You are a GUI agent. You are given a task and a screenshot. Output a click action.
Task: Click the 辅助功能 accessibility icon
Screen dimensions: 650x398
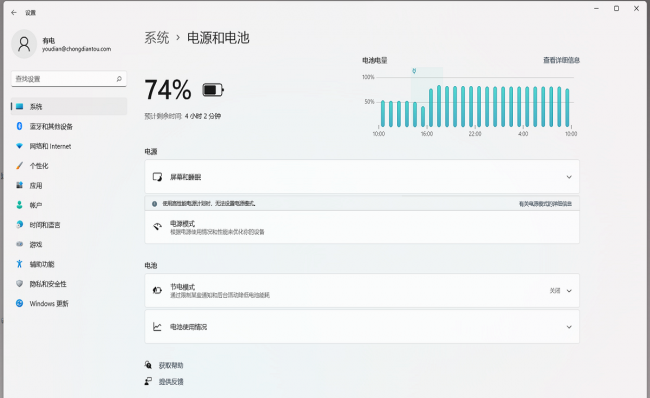pyautogui.click(x=19, y=264)
